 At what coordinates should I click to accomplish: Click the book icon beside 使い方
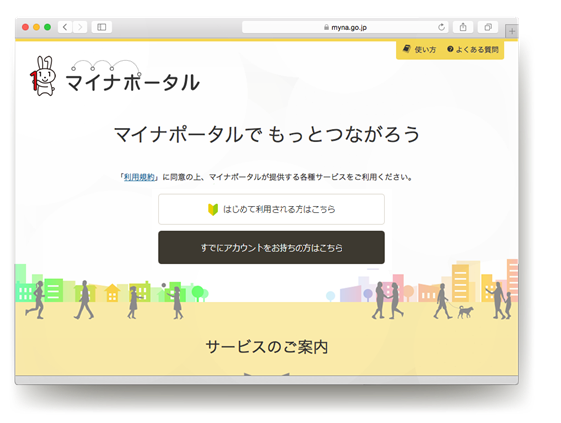[406, 49]
